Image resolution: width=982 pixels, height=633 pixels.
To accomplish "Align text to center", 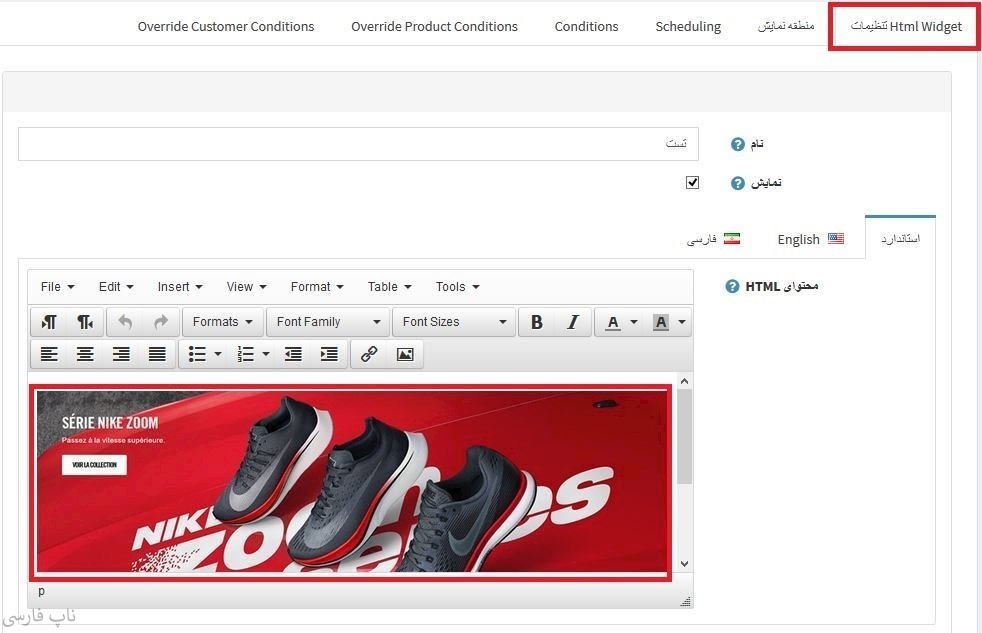I will [85, 354].
